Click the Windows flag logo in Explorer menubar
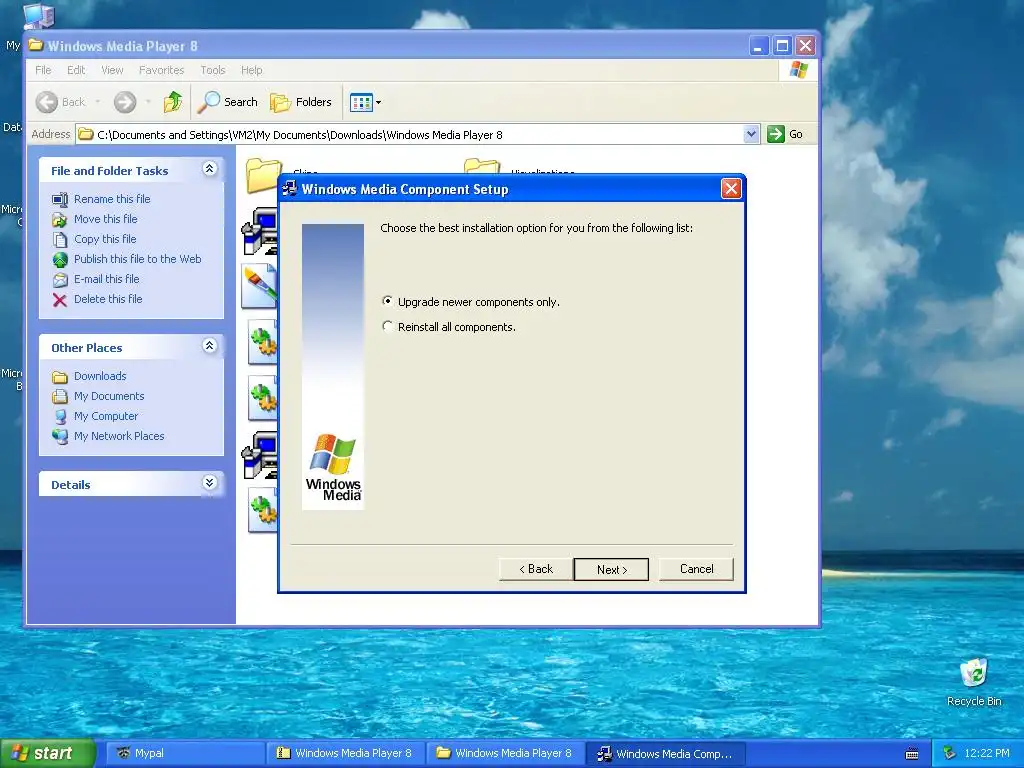 (x=798, y=70)
